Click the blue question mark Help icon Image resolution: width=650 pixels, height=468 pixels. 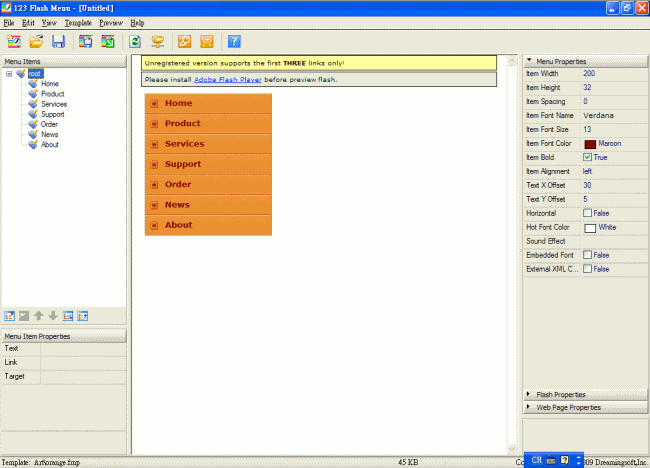coord(234,41)
